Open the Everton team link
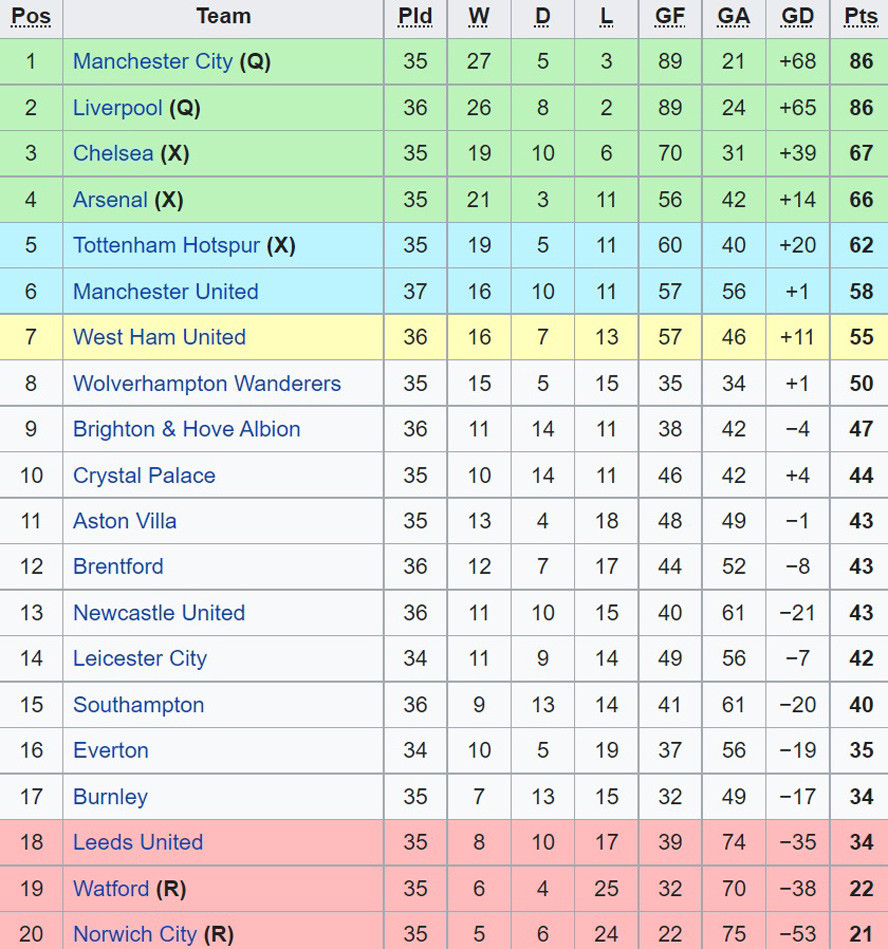This screenshot has width=888, height=949. click(x=110, y=751)
